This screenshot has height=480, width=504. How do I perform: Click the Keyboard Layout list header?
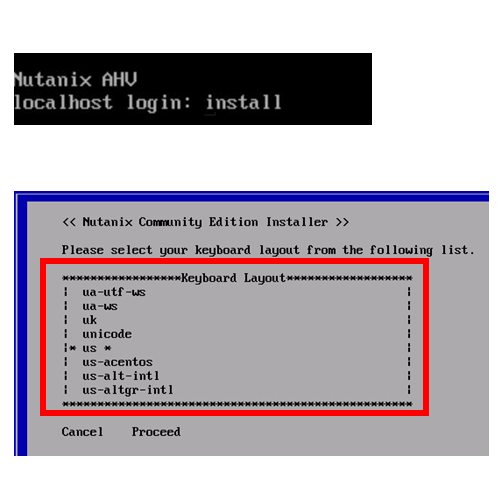click(233, 278)
